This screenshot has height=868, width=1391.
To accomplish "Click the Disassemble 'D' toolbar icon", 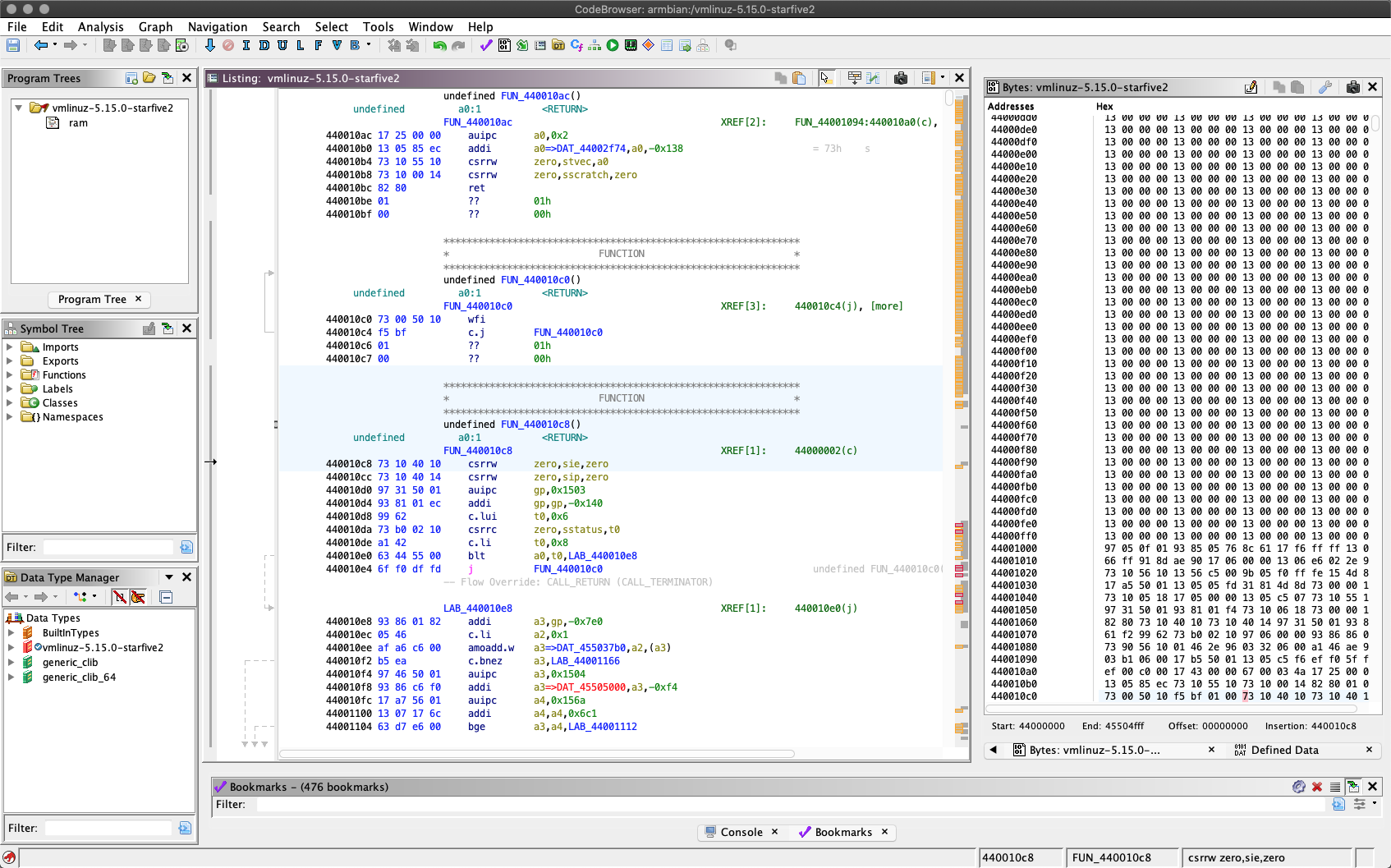I will (x=264, y=46).
